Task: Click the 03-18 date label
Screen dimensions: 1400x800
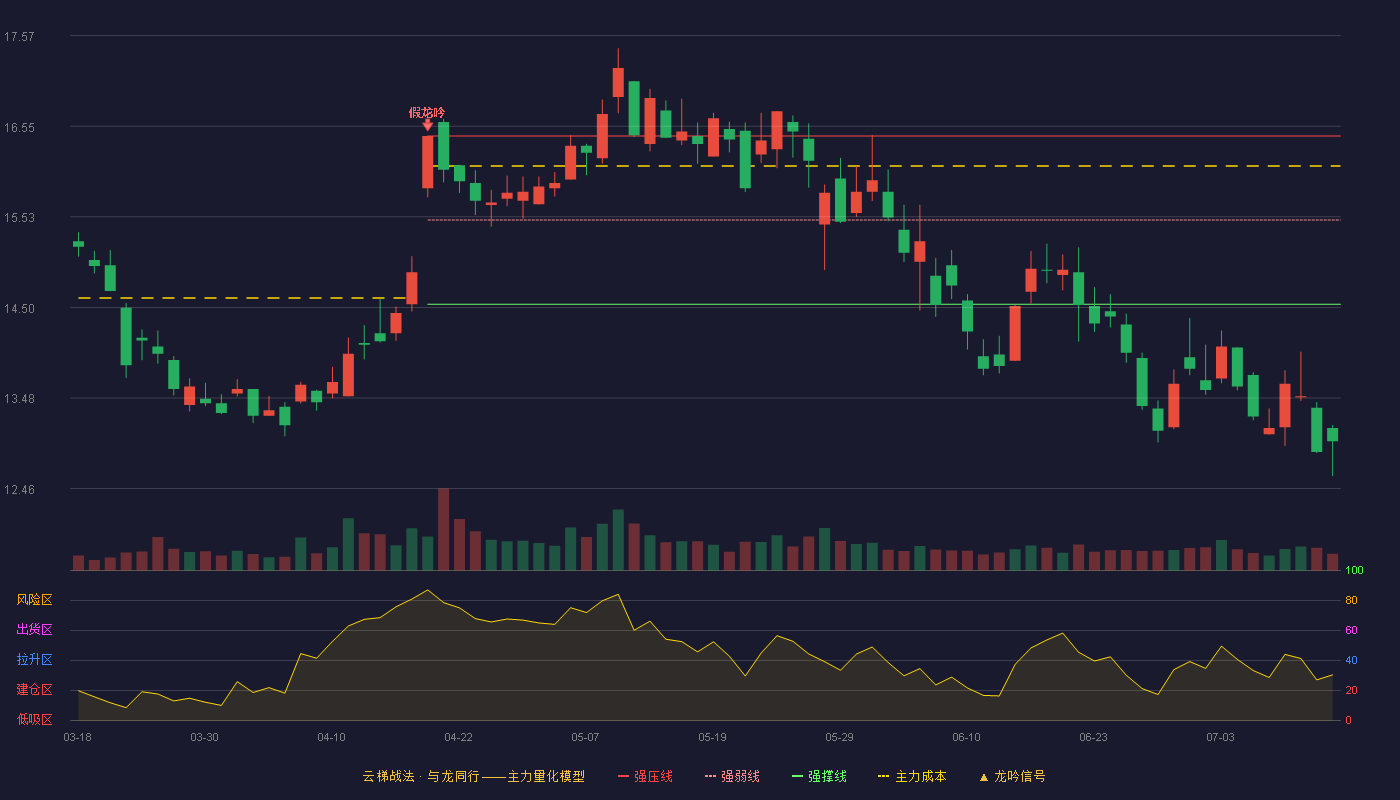Action: click(77, 737)
